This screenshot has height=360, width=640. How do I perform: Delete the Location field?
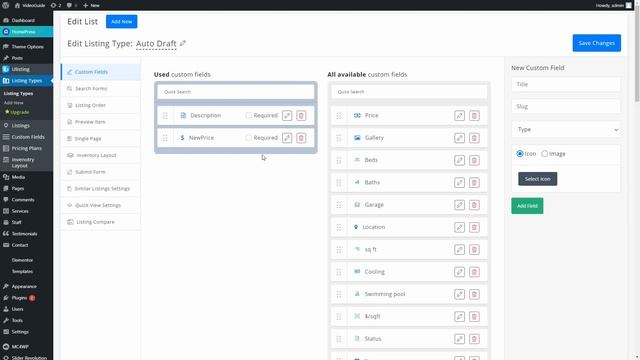[474, 227]
